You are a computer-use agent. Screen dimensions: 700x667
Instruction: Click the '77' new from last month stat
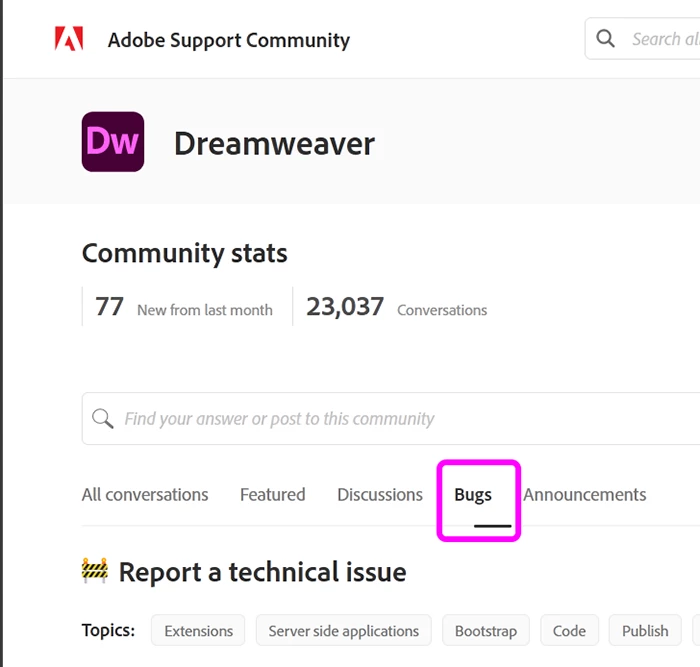click(x=109, y=307)
